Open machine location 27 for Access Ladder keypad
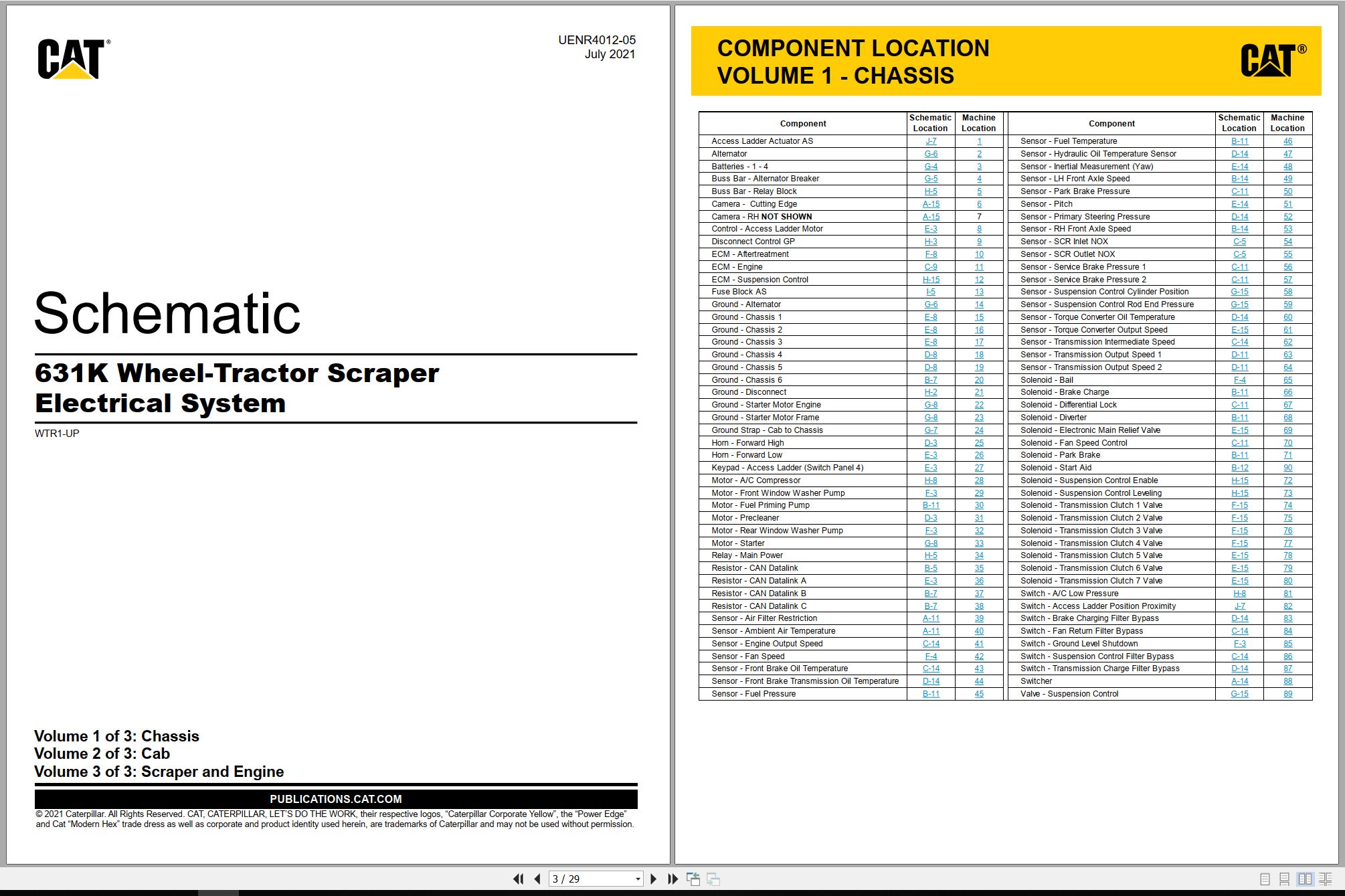The width and height of the screenshot is (1345, 896). click(x=979, y=468)
